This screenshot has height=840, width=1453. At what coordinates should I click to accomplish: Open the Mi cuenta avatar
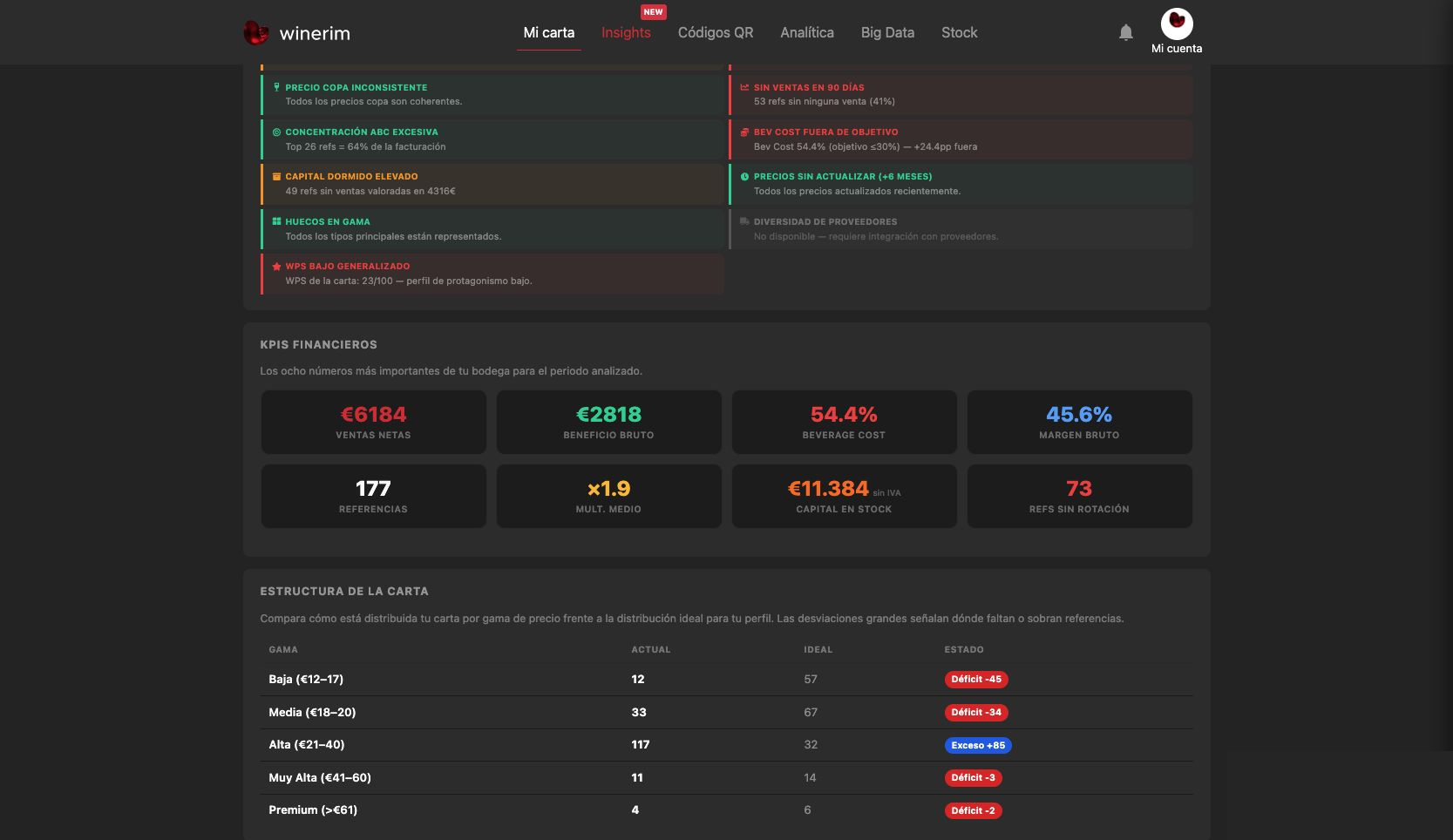1177,24
